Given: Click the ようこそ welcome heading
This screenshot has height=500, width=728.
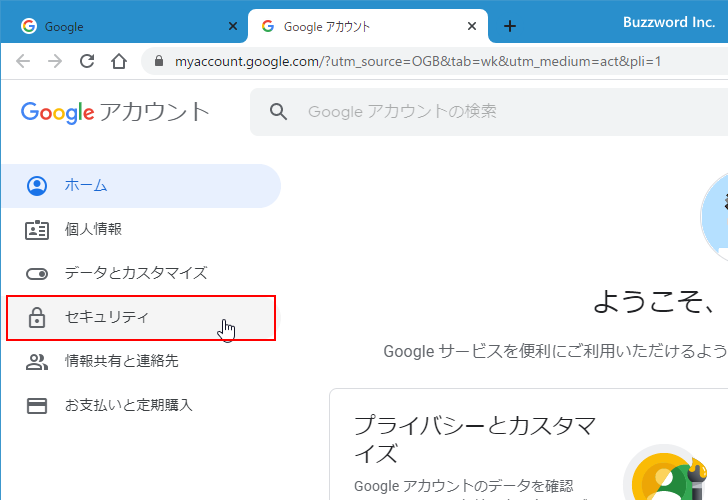Looking at the screenshot, I should [x=654, y=302].
